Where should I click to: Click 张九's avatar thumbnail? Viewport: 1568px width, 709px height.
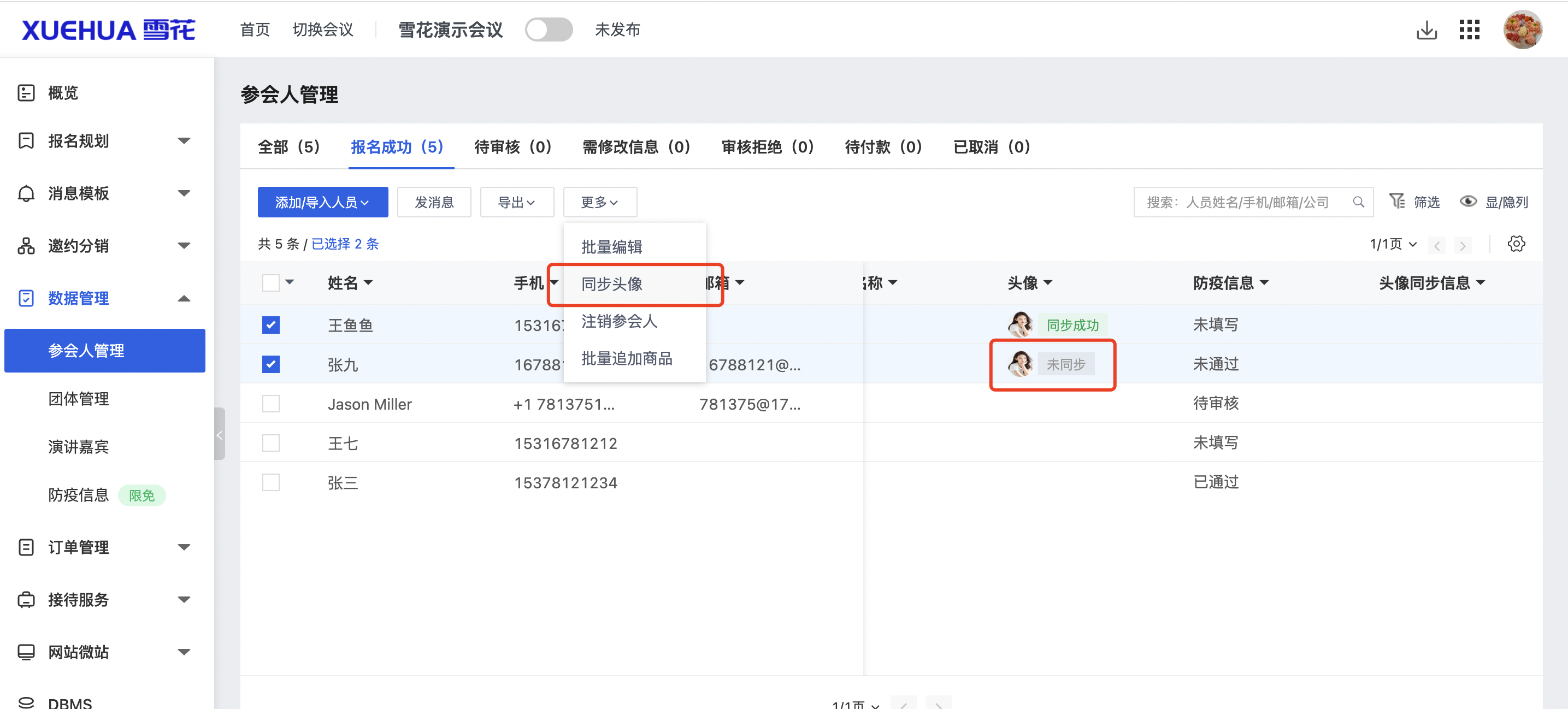point(1021,364)
